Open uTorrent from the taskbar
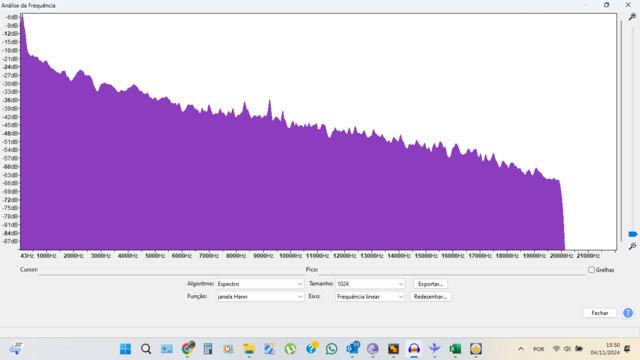640x360 pixels. coord(290,349)
